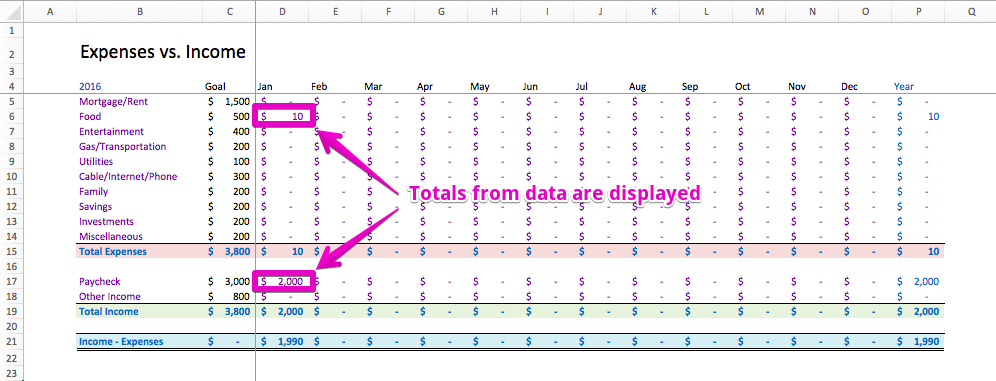The image size is (996, 381).
Task: Select the Mar month heading
Action: click(373, 86)
